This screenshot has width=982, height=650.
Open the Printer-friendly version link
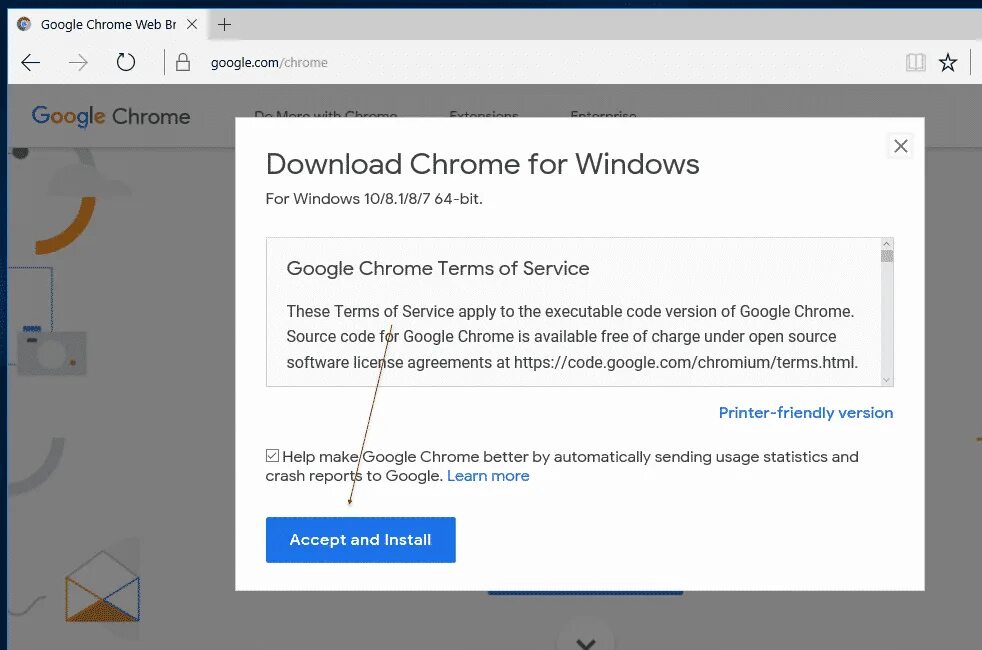pos(805,413)
